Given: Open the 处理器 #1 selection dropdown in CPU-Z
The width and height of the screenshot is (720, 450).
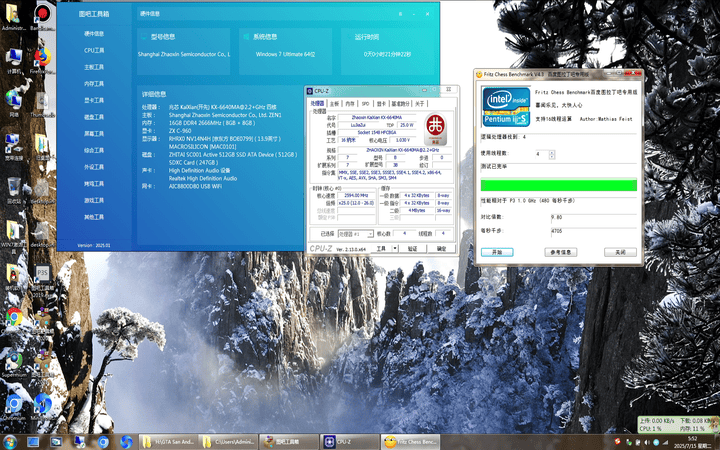Looking at the screenshot, I should pos(356,234).
